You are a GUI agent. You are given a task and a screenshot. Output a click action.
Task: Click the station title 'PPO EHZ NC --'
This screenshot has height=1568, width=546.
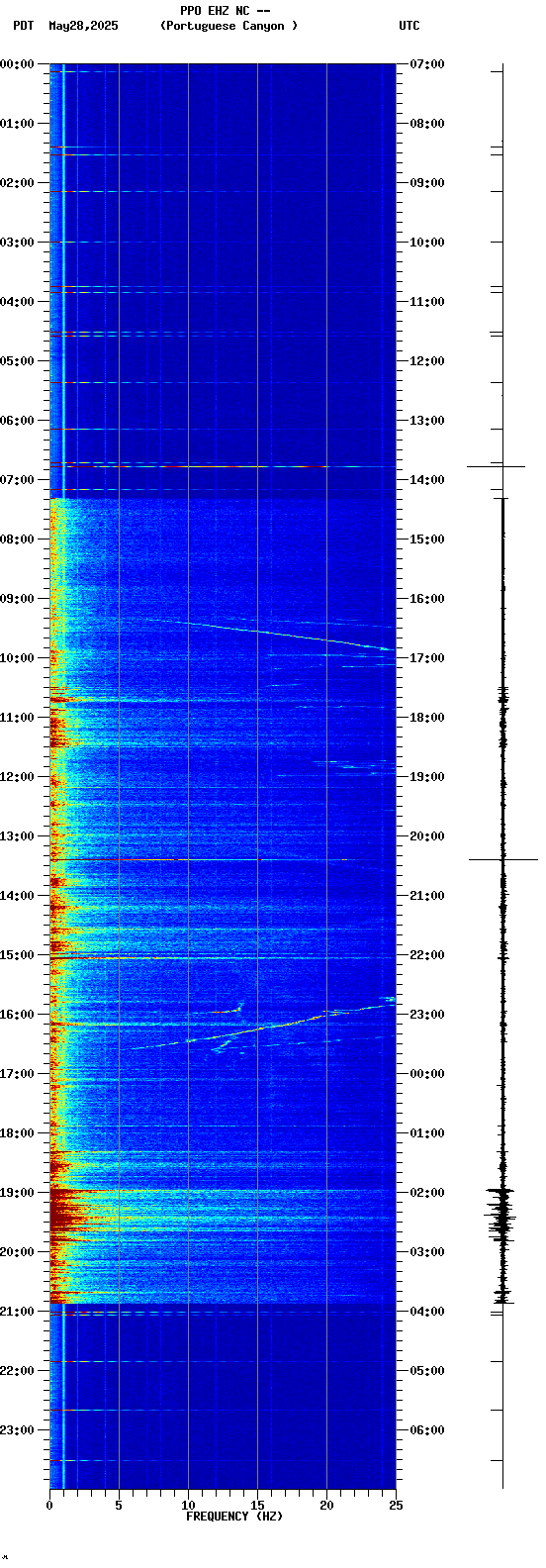click(226, 10)
